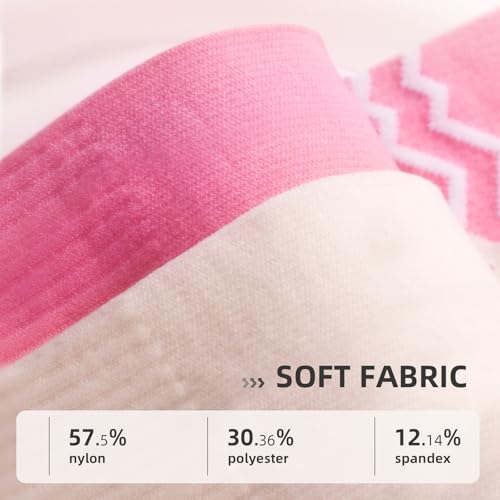Click the spandex label text
The width and height of the screenshot is (500, 500).
423,459
